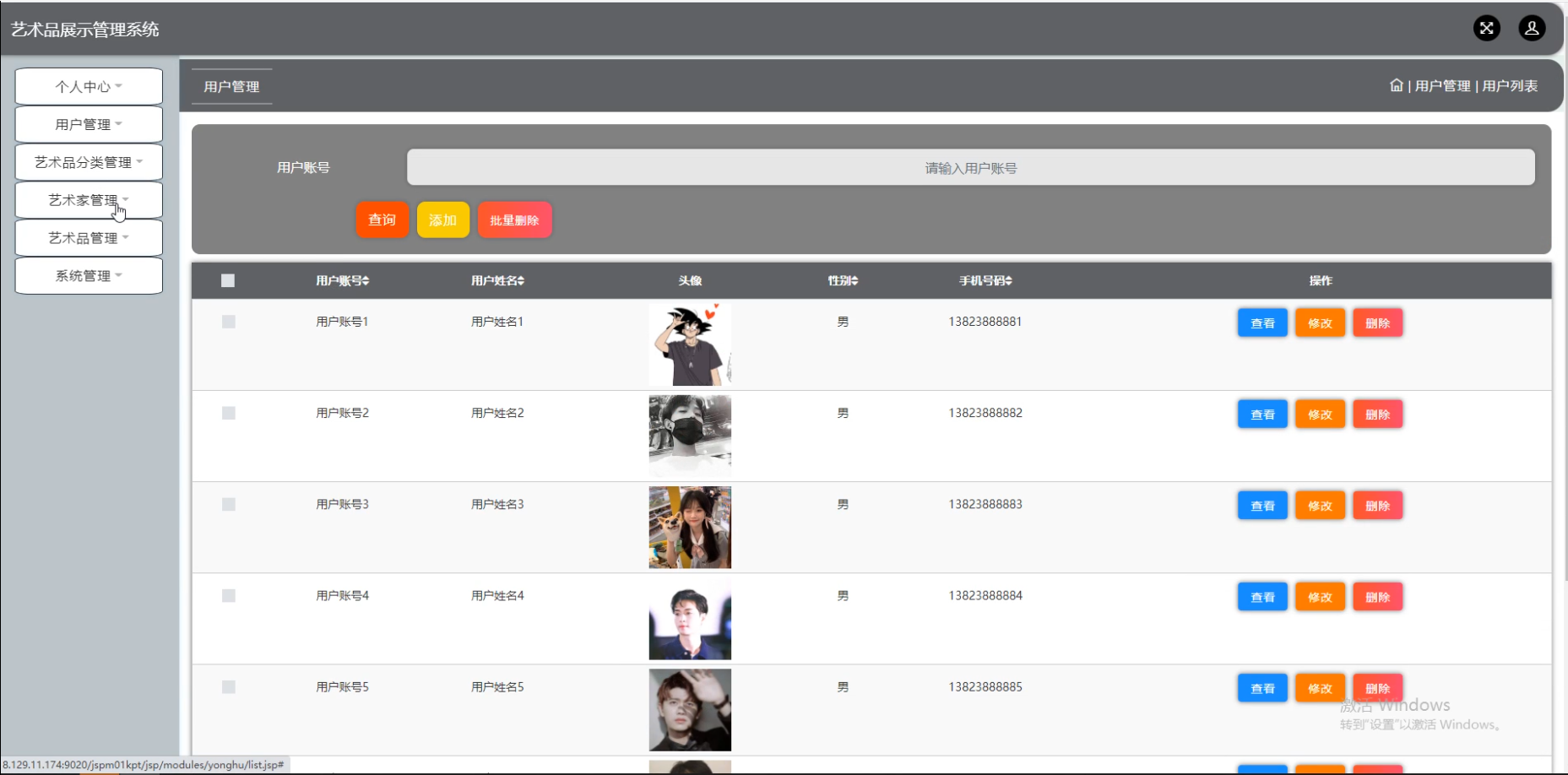Sort by 手机号码 column arrow
Viewport: 1568px width, 775px height.
(1009, 280)
